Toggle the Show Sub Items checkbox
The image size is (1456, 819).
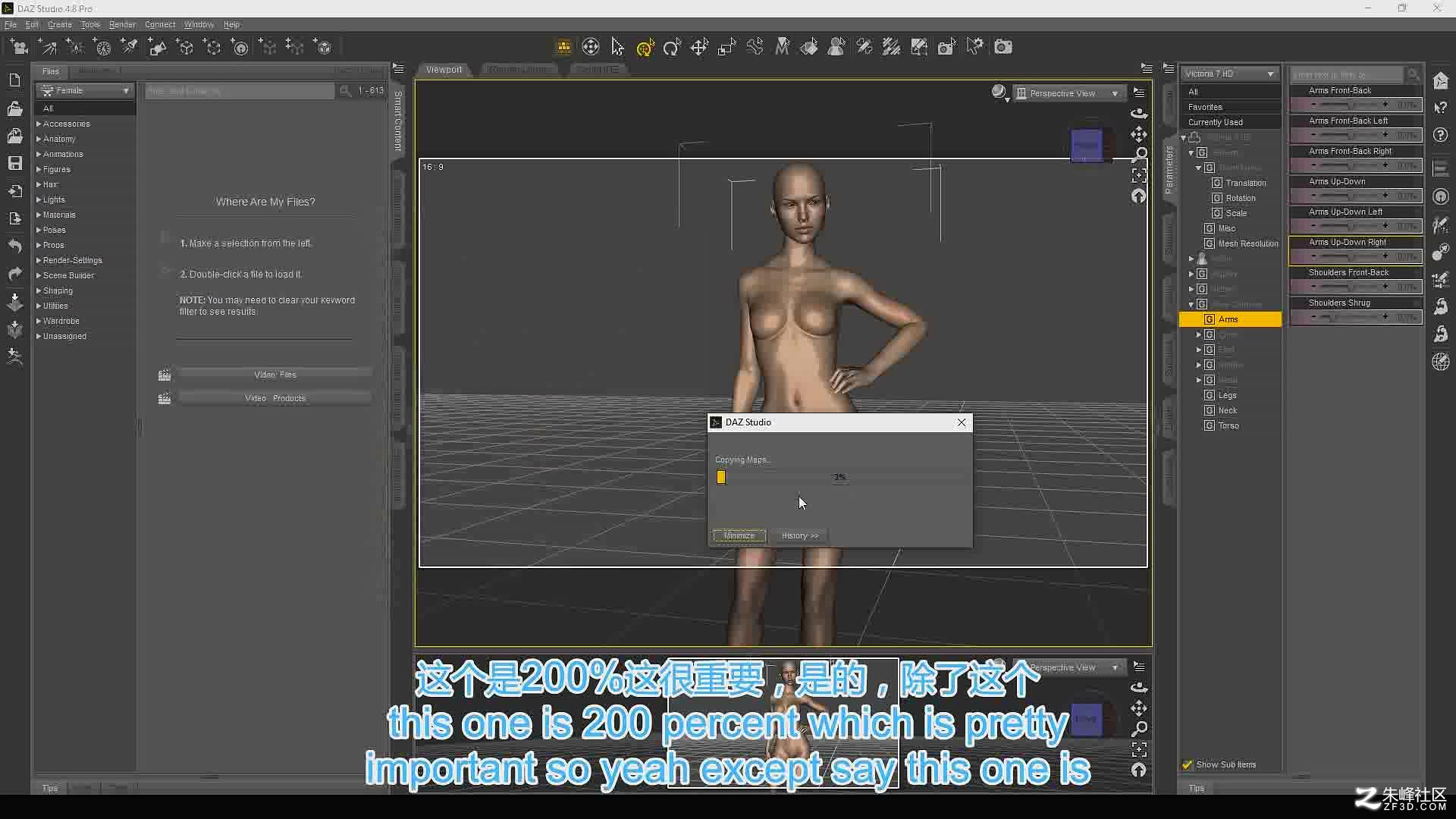pos(1187,764)
